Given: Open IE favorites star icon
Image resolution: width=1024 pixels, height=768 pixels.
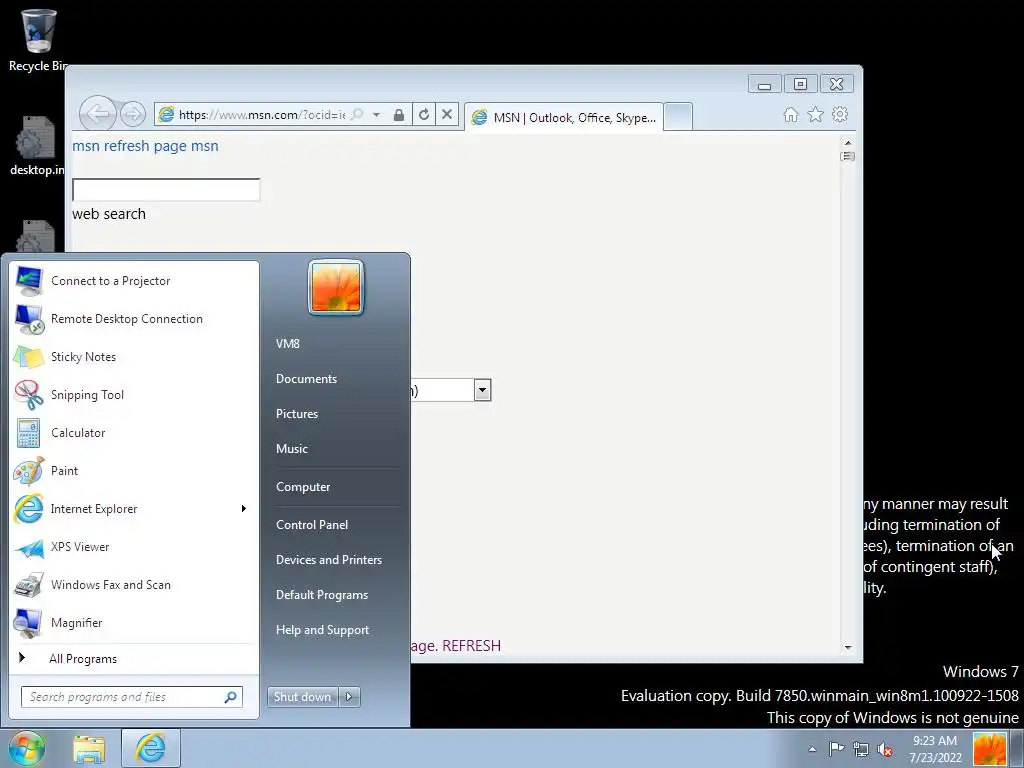Looking at the screenshot, I should (816, 115).
